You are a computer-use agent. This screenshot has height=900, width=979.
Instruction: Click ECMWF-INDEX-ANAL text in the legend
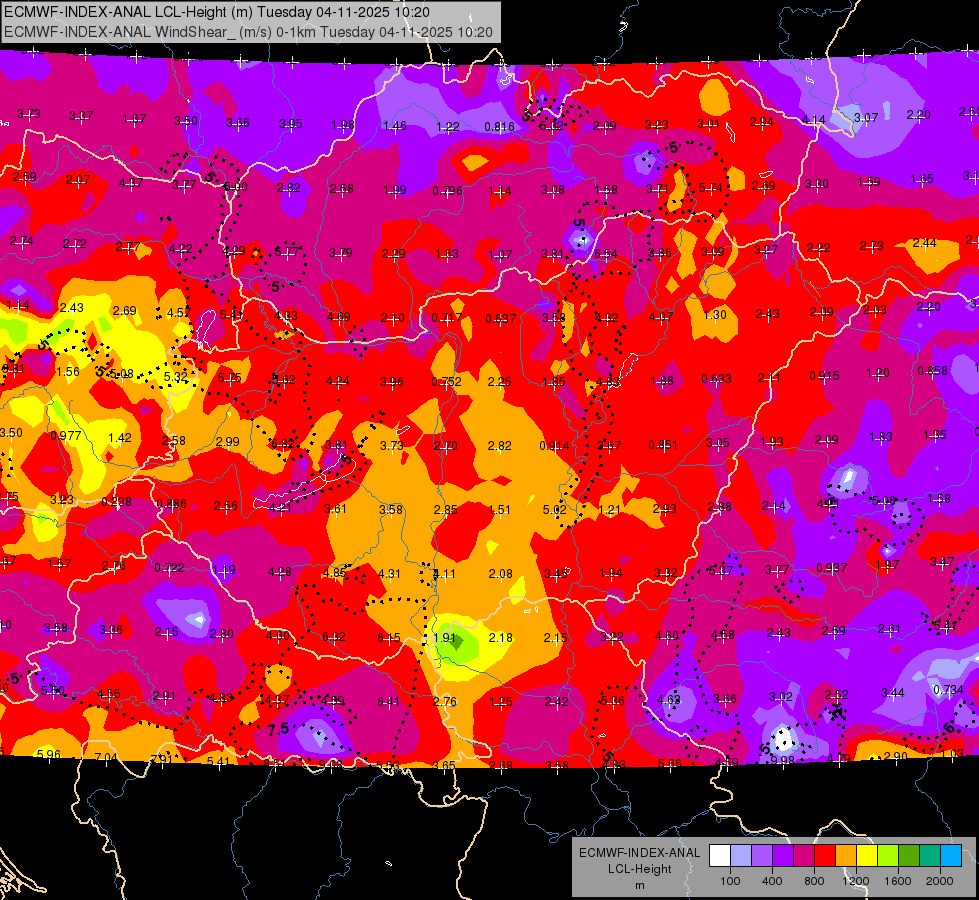640,853
